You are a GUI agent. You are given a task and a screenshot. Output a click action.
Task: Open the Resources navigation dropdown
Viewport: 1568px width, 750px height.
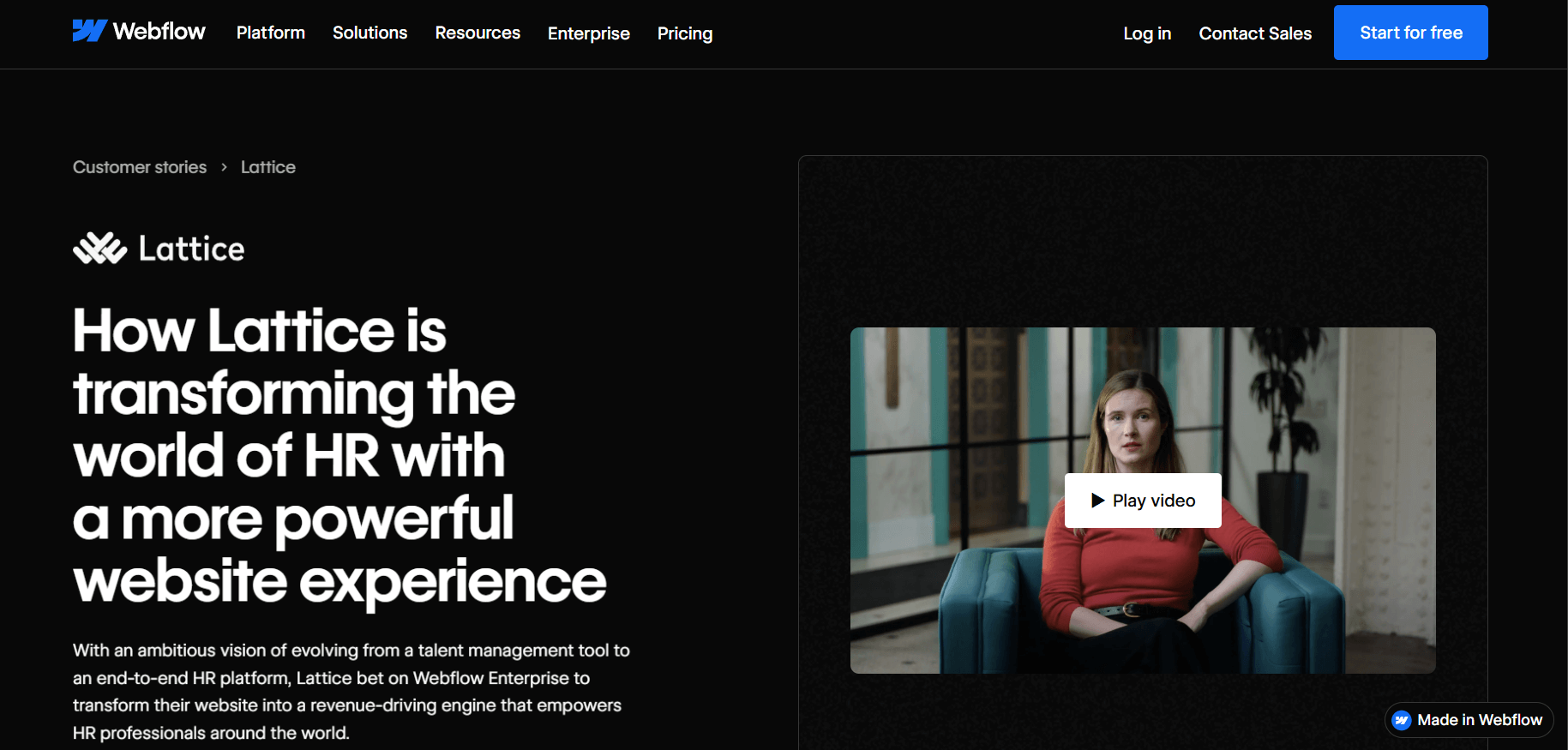478,33
